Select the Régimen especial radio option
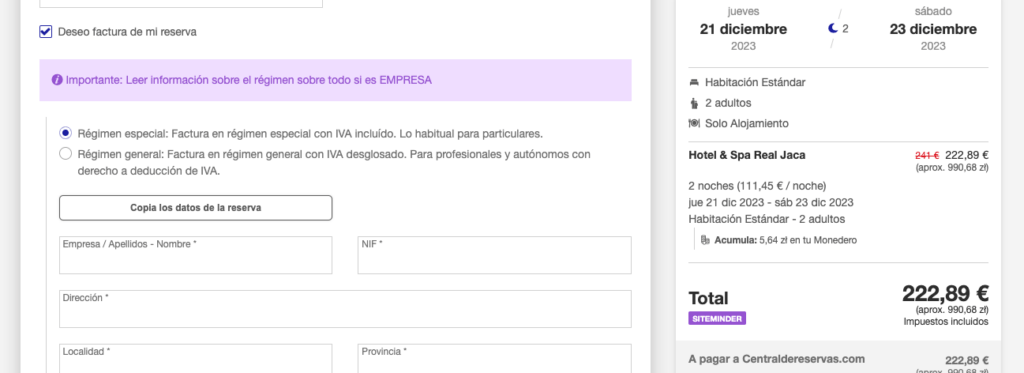This screenshot has height=373, width=1024. [x=65, y=133]
